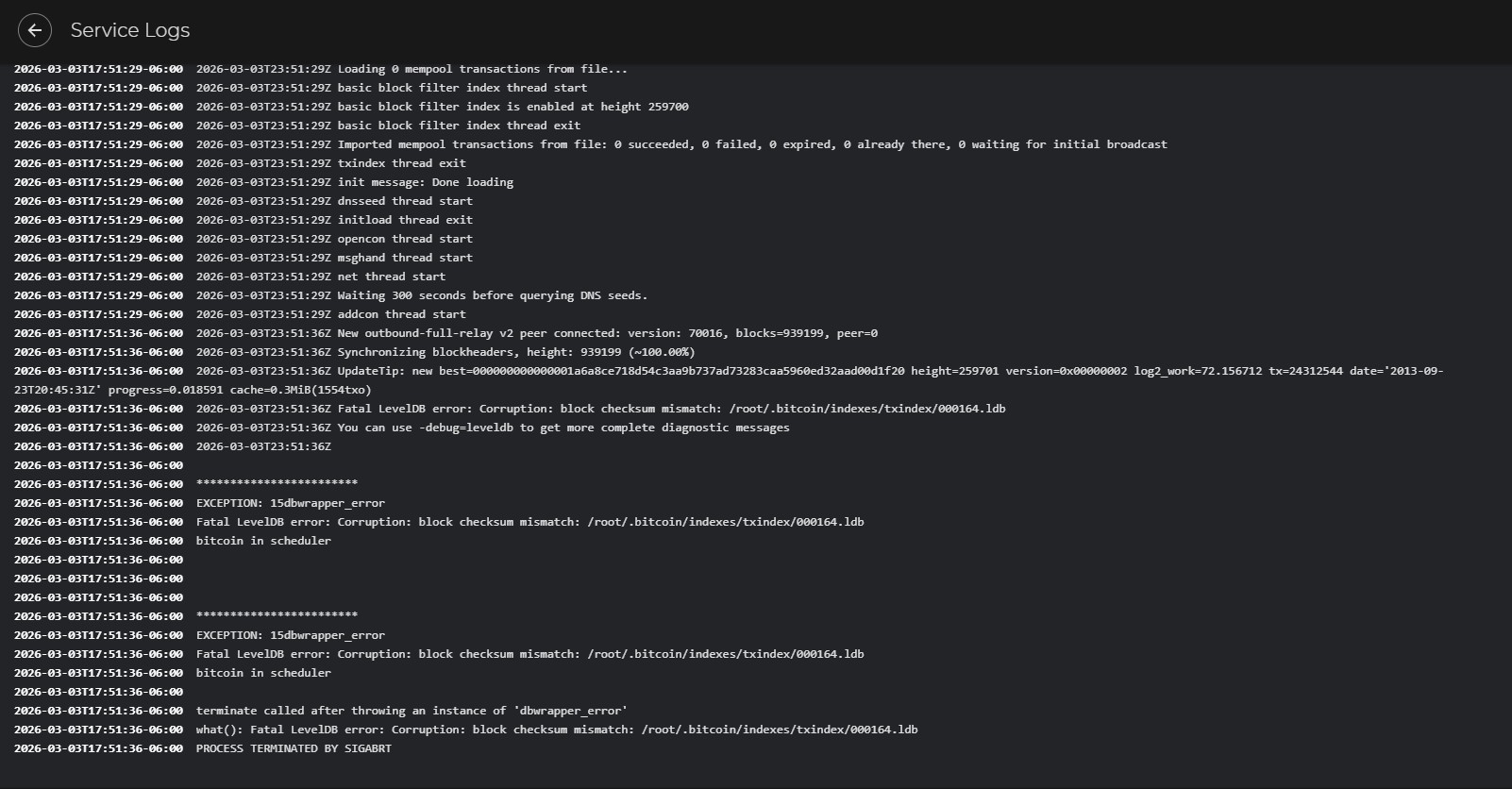Click the 'msghand thread start' log entry
This screenshot has height=789, width=1512.
point(405,258)
